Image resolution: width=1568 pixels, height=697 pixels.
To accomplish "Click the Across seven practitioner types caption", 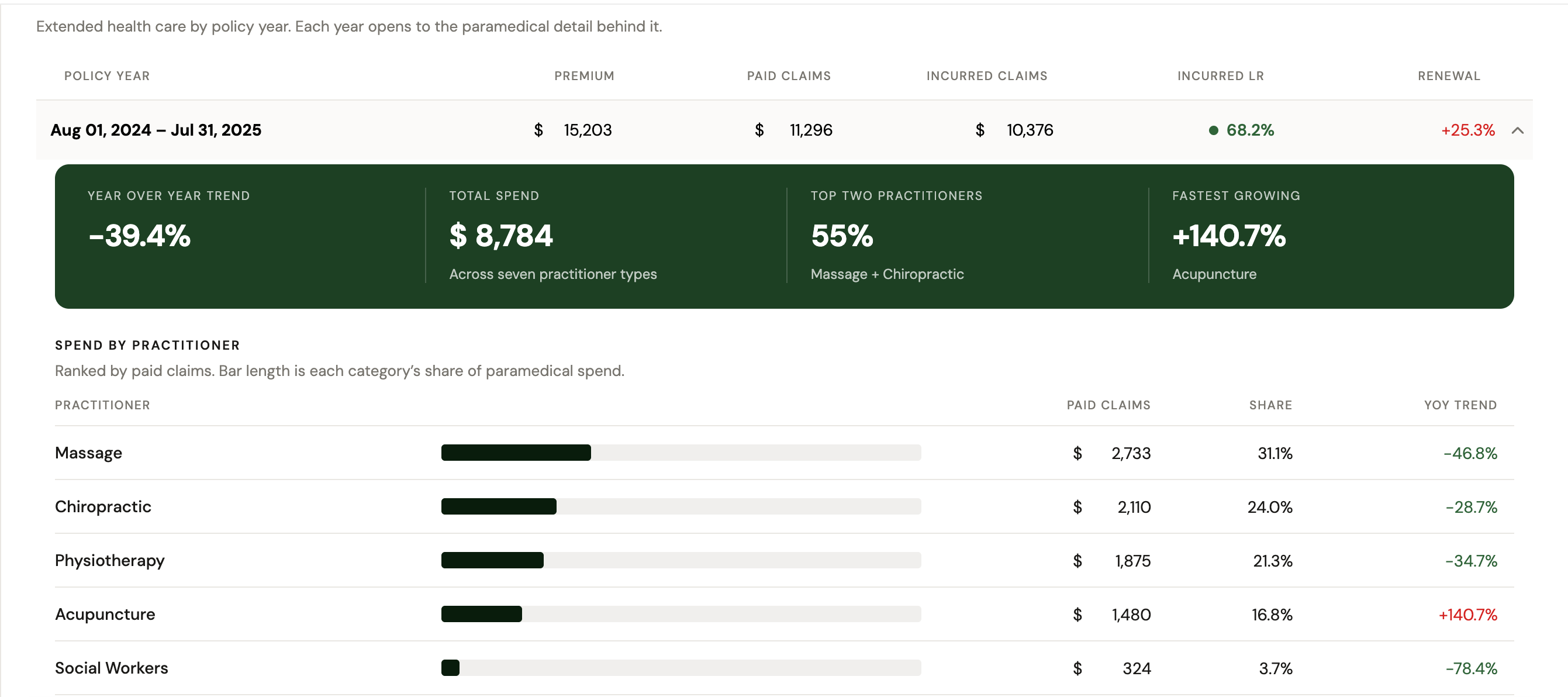I will point(552,274).
